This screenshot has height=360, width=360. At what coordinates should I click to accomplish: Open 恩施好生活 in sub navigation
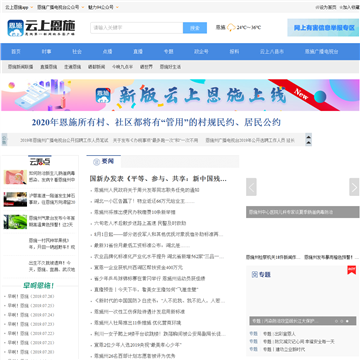click(170, 67)
